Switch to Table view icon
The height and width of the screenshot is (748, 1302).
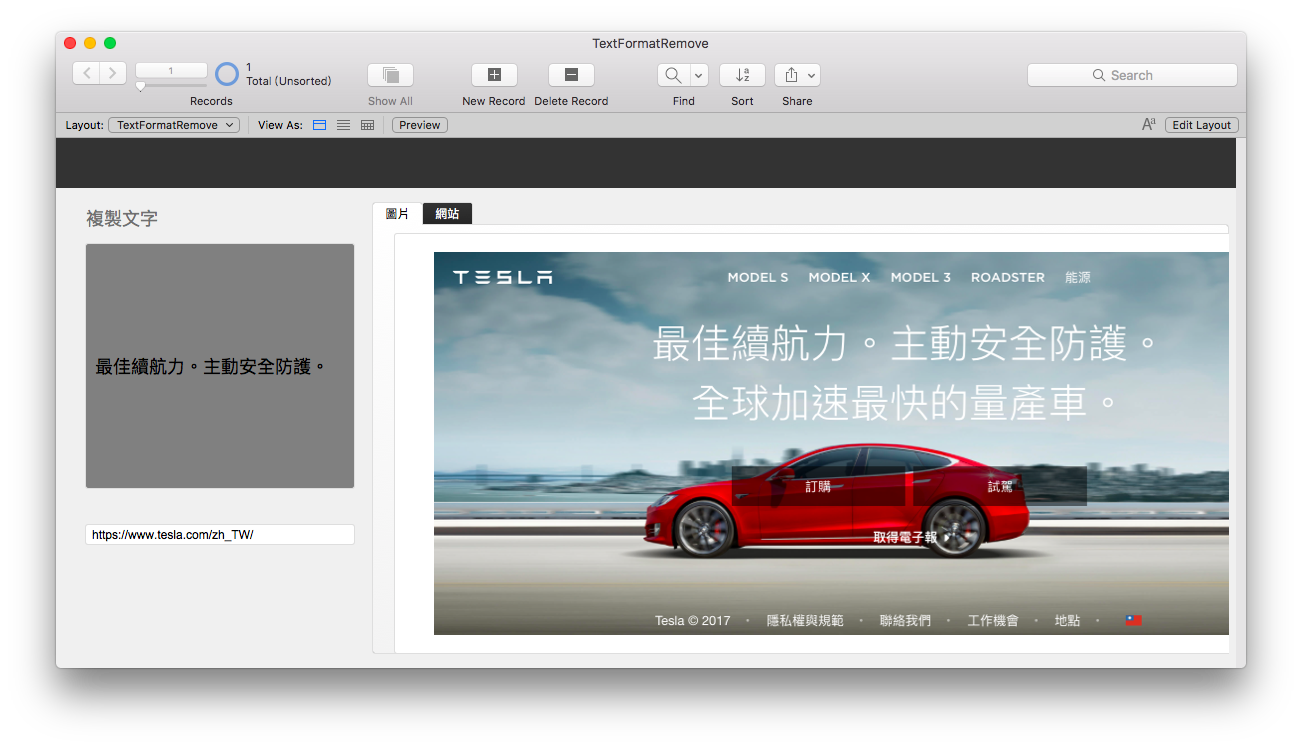click(367, 125)
